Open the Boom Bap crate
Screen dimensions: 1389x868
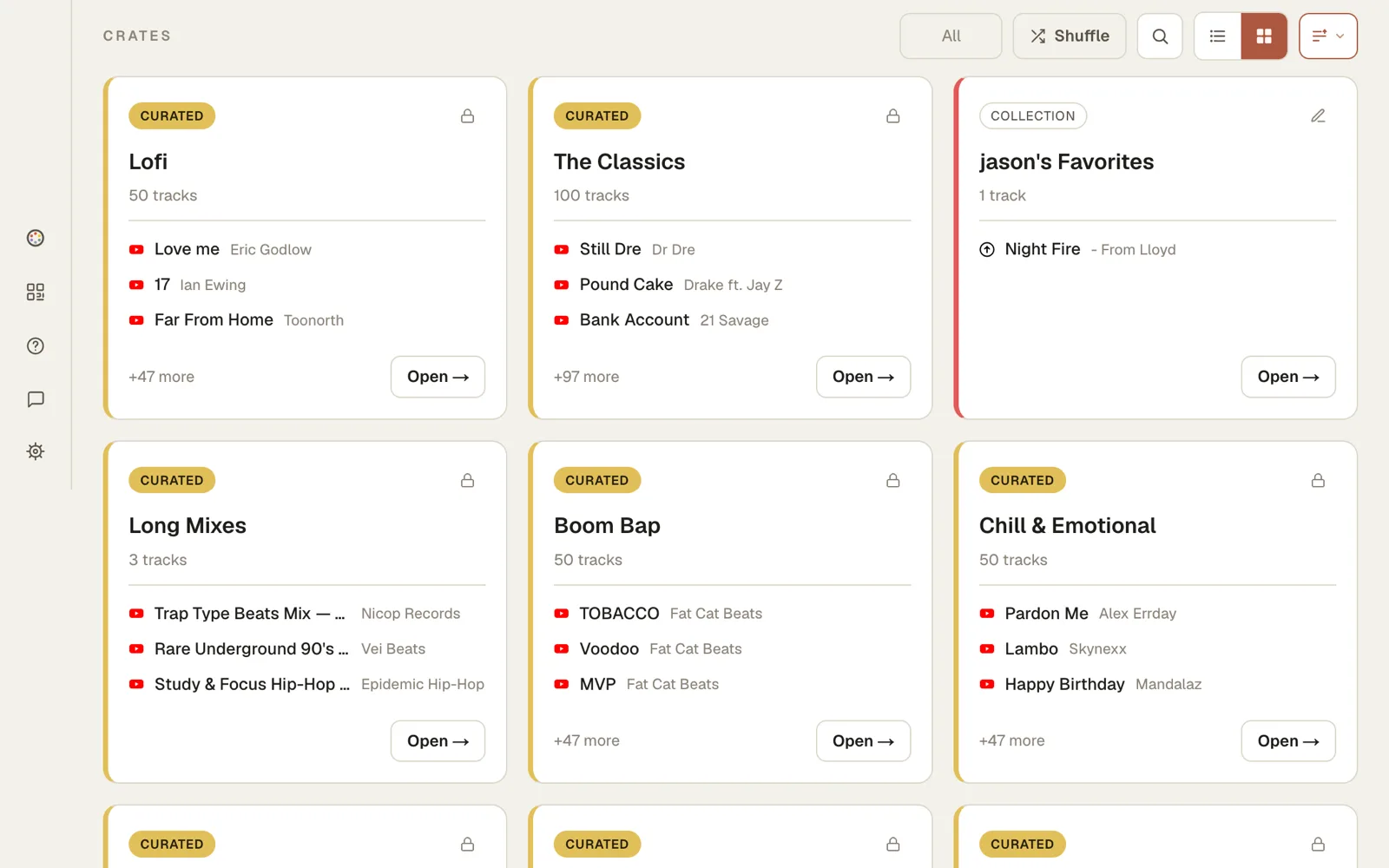point(863,741)
